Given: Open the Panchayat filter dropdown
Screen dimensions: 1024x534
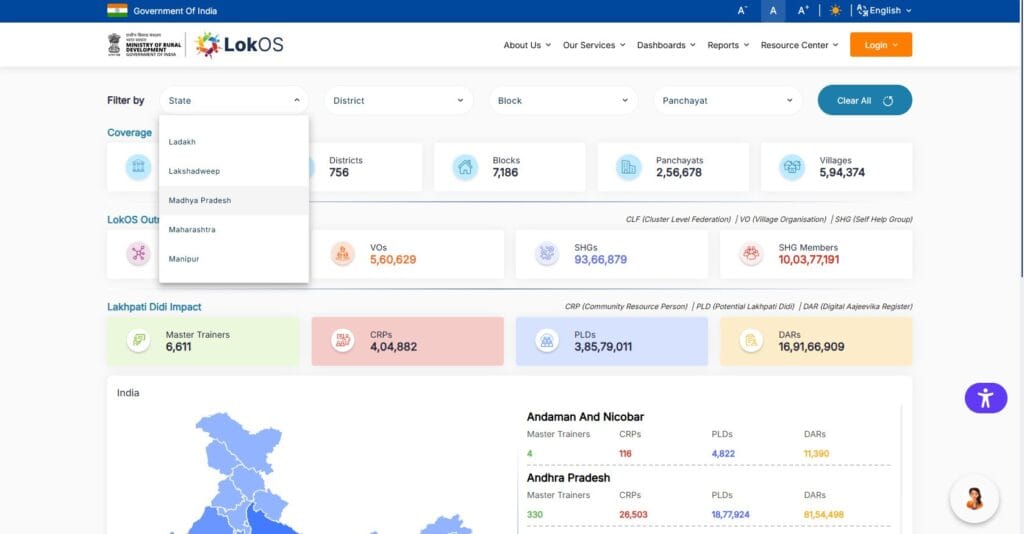Looking at the screenshot, I should [728, 101].
